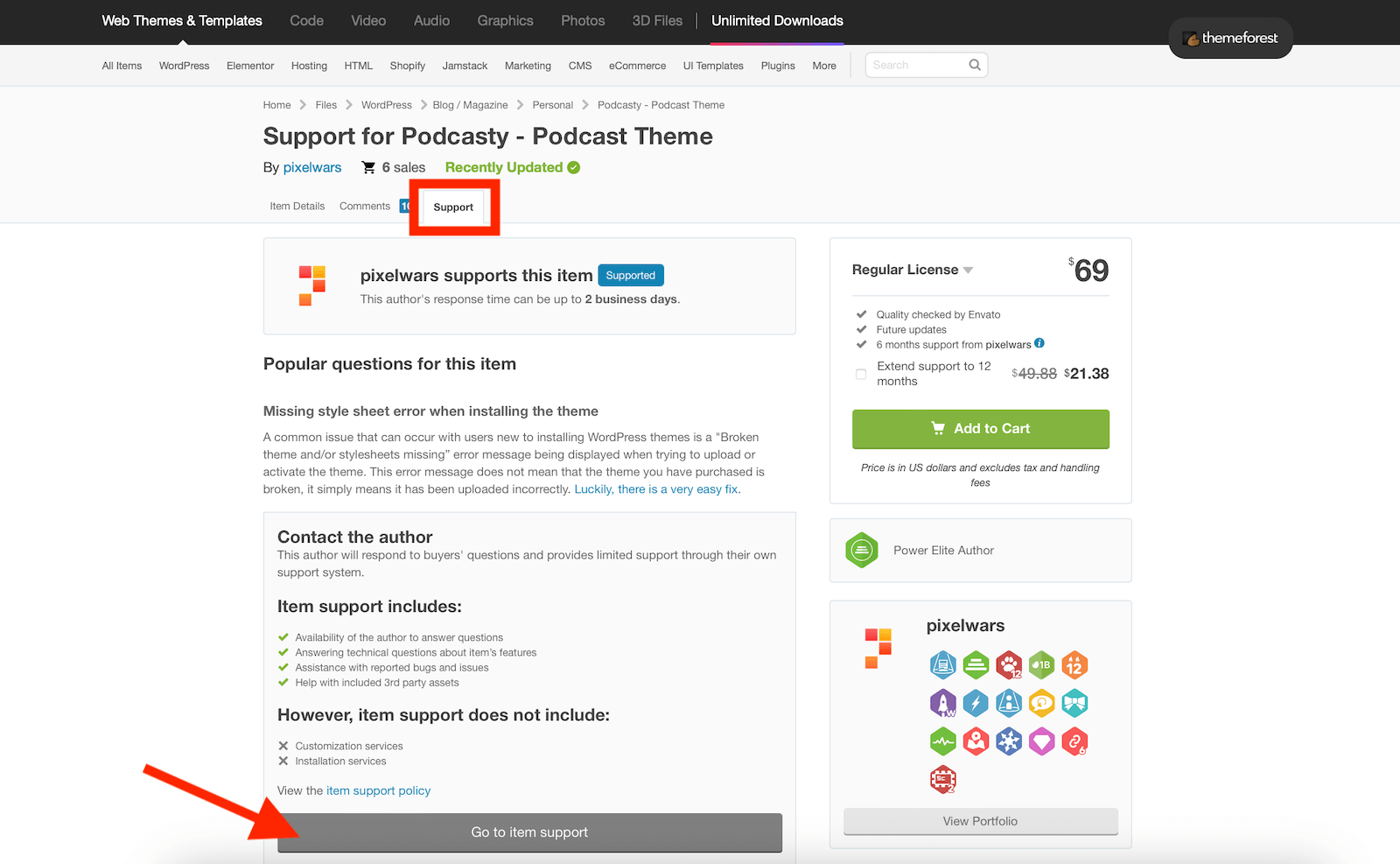This screenshot has width=1400, height=864.
Task: Click the red chain link 6 badge
Action: tap(1074, 741)
